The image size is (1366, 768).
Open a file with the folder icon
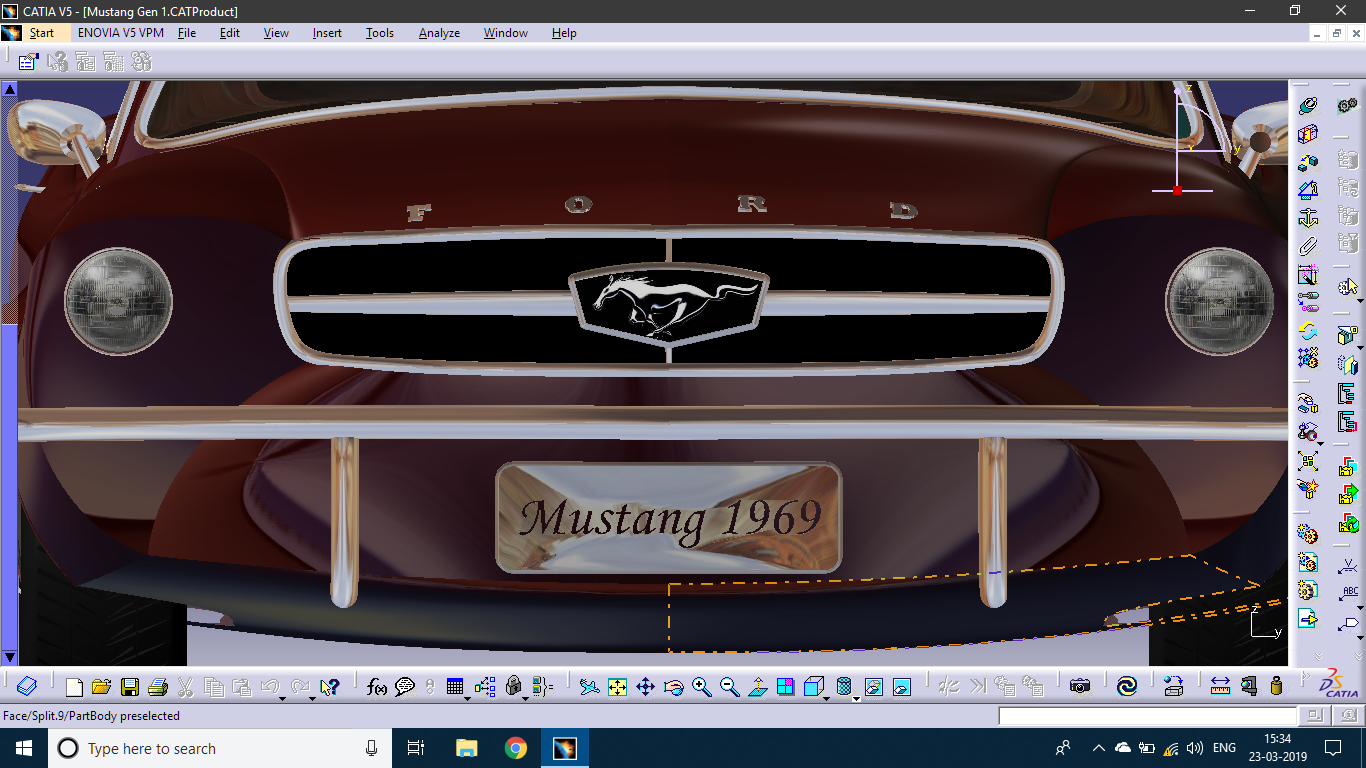[x=101, y=687]
